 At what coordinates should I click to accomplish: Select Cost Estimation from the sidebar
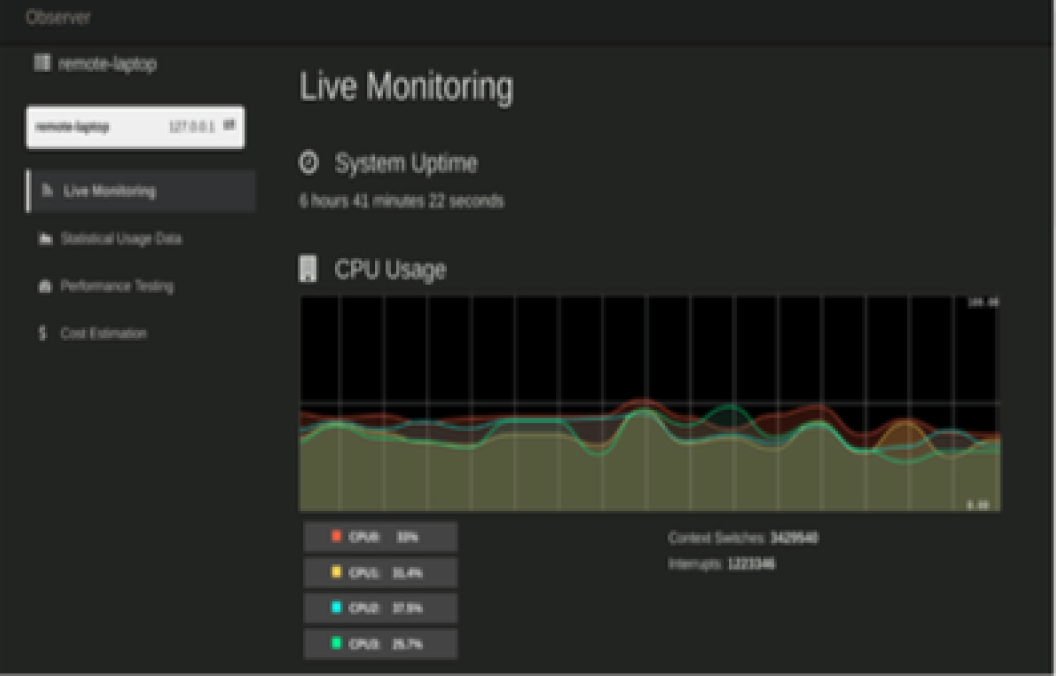pyautogui.click(x=103, y=333)
